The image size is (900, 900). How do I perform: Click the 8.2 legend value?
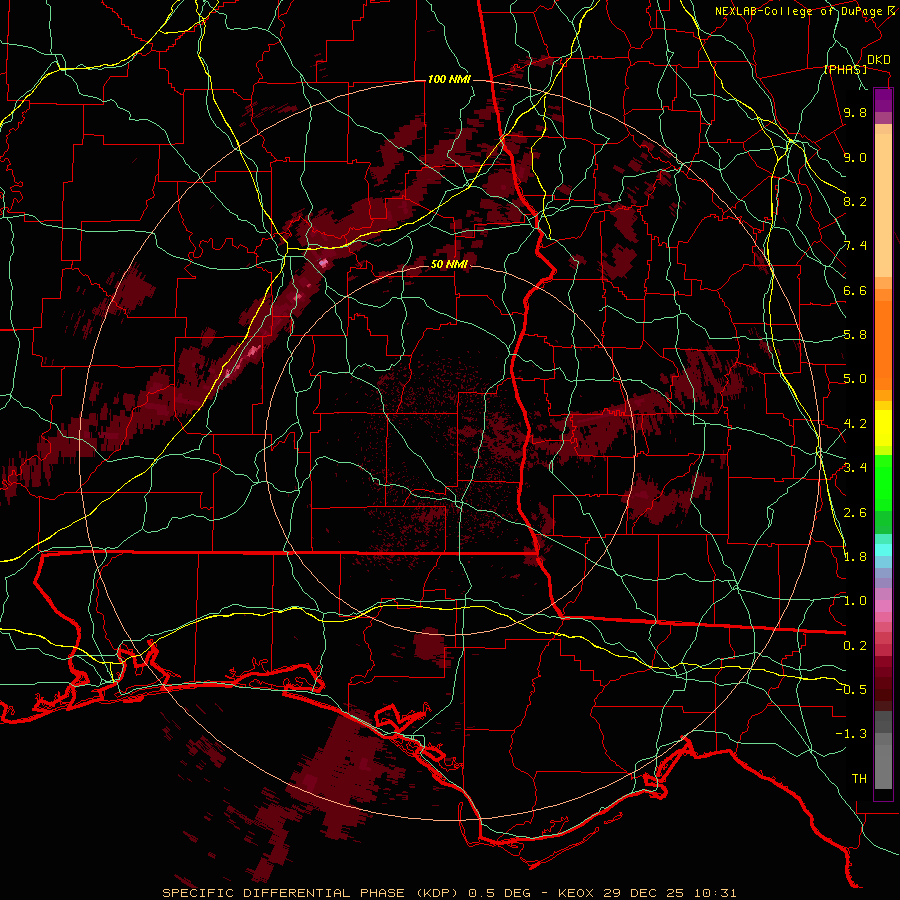pyautogui.click(x=855, y=201)
